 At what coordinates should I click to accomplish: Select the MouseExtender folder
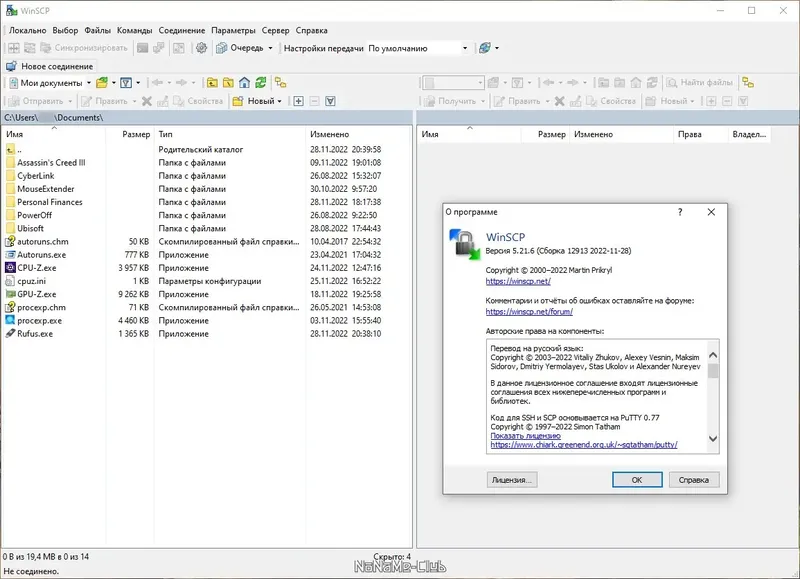(x=206, y=189)
